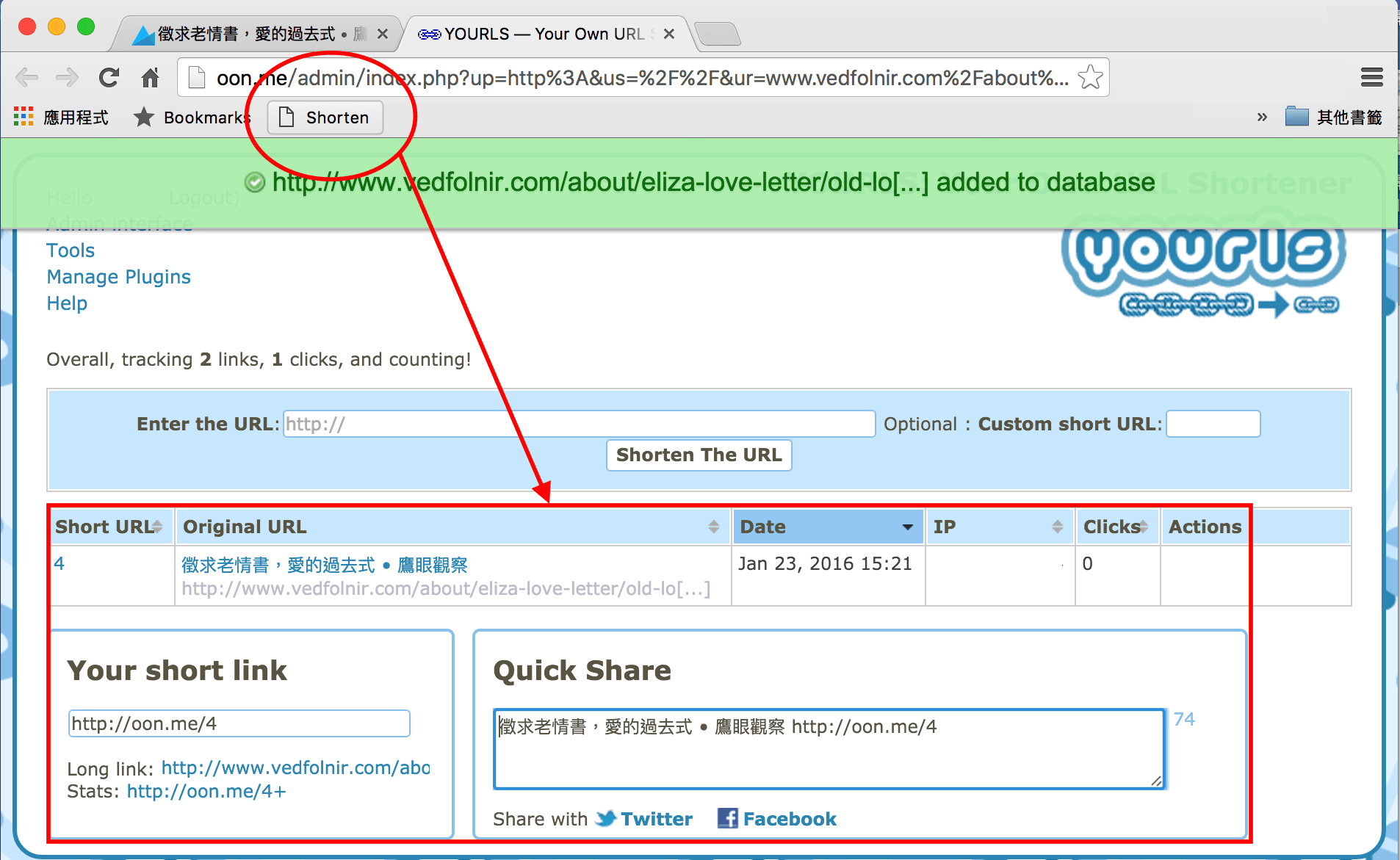Click the Shorten bookmarklet in bookmarks bar
Image resolution: width=1400 pixels, height=860 pixels.
325,118
